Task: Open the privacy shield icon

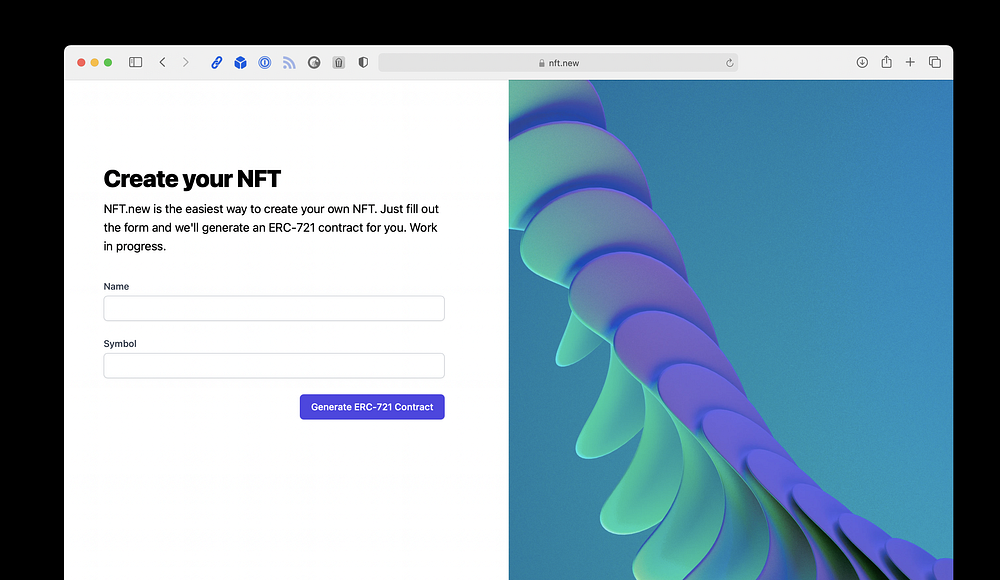Action: point(363,63)
